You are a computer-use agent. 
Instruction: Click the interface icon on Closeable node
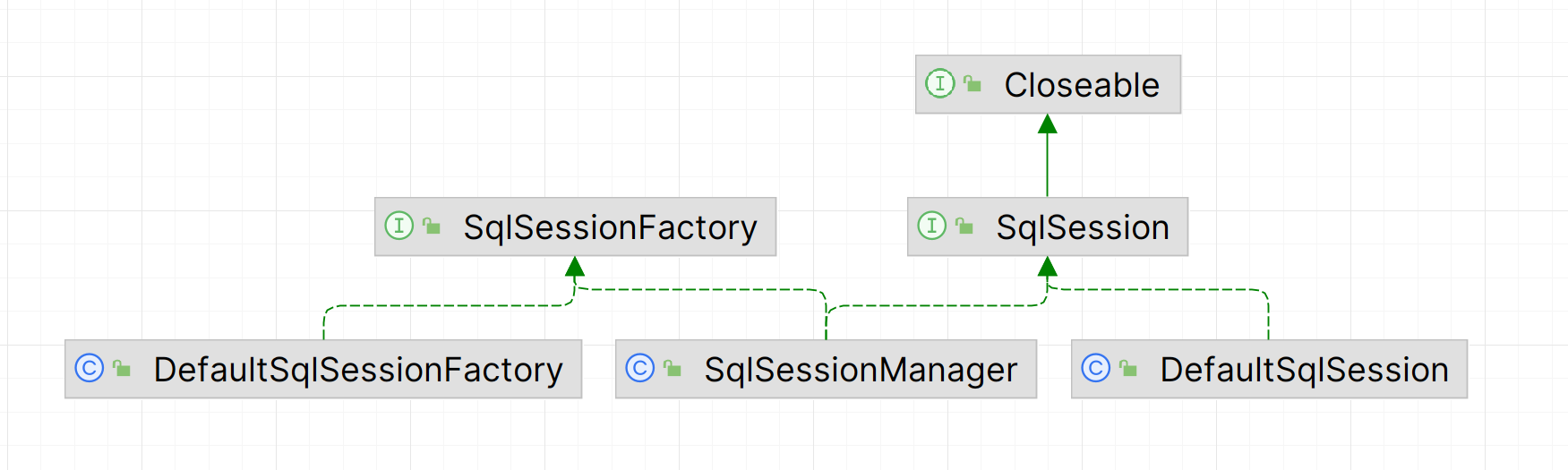[939, 84]
